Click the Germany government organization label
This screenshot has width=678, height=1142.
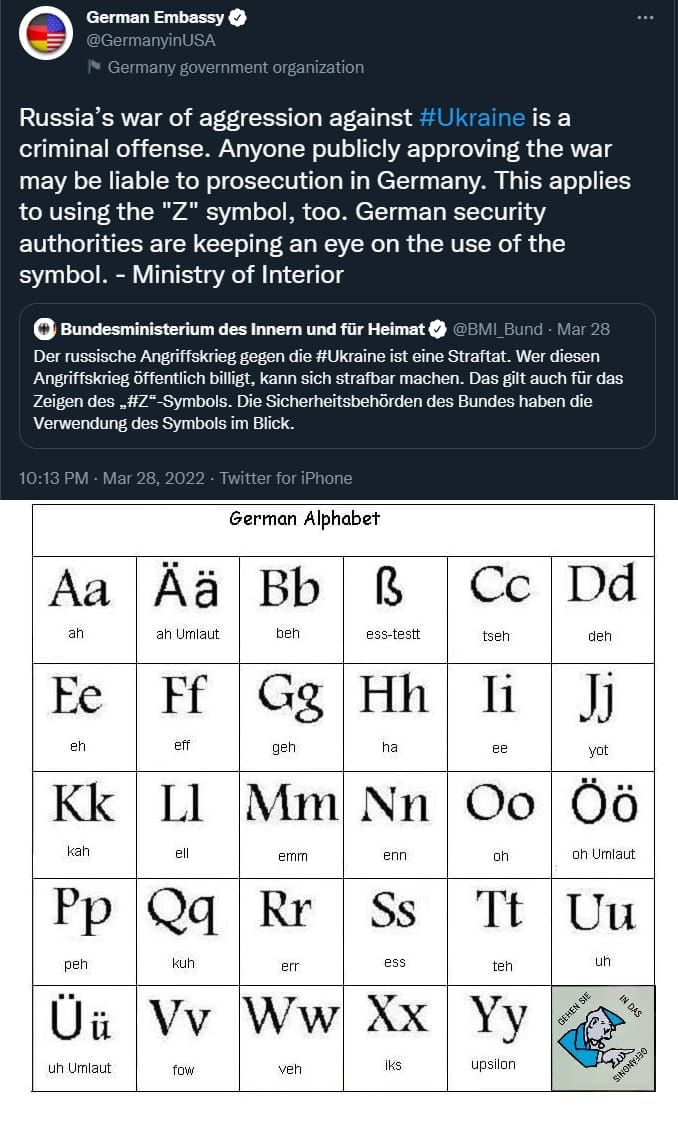(235, 67)
